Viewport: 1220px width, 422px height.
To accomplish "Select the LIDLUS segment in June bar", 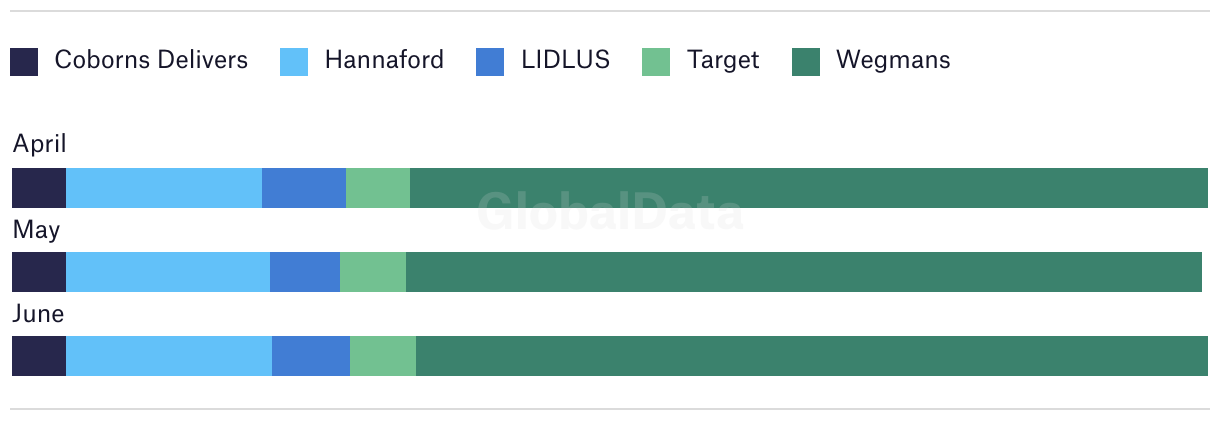I will pyautogui.click(x=311, y=356).
